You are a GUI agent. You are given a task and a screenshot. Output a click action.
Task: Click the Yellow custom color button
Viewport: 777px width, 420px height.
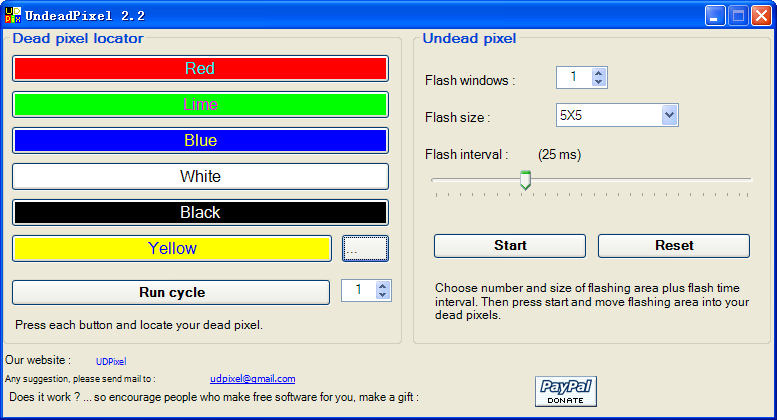(172, 248)
